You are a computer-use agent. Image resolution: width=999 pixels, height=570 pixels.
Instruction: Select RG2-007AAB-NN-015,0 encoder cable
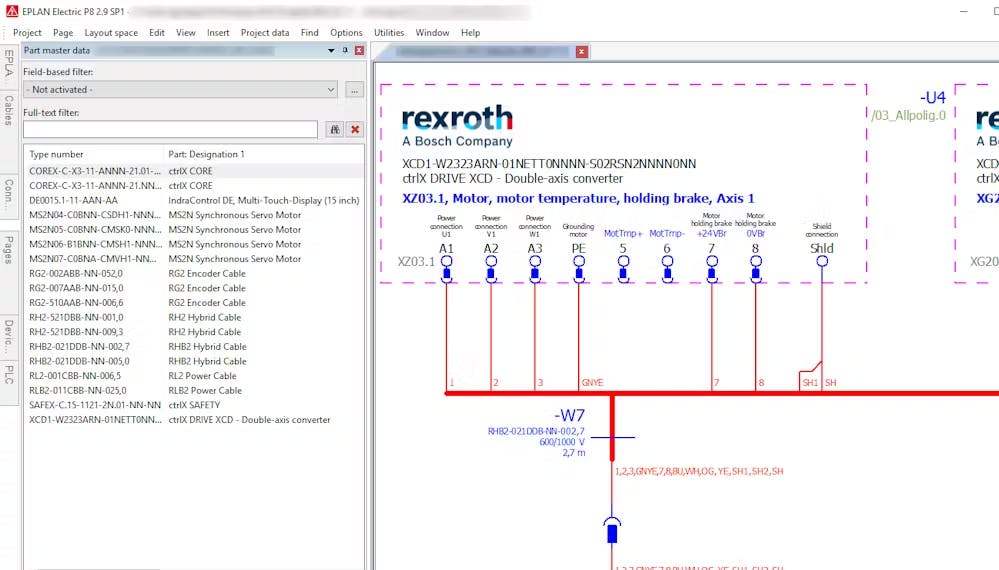[194, 288]
